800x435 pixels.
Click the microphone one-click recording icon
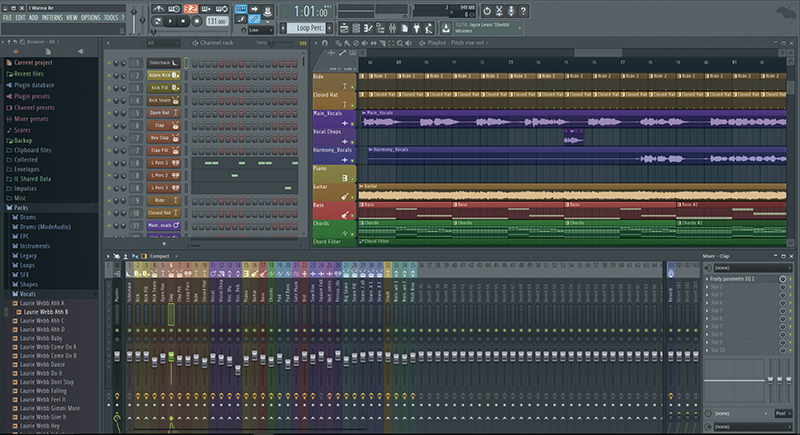click(511, 11)
